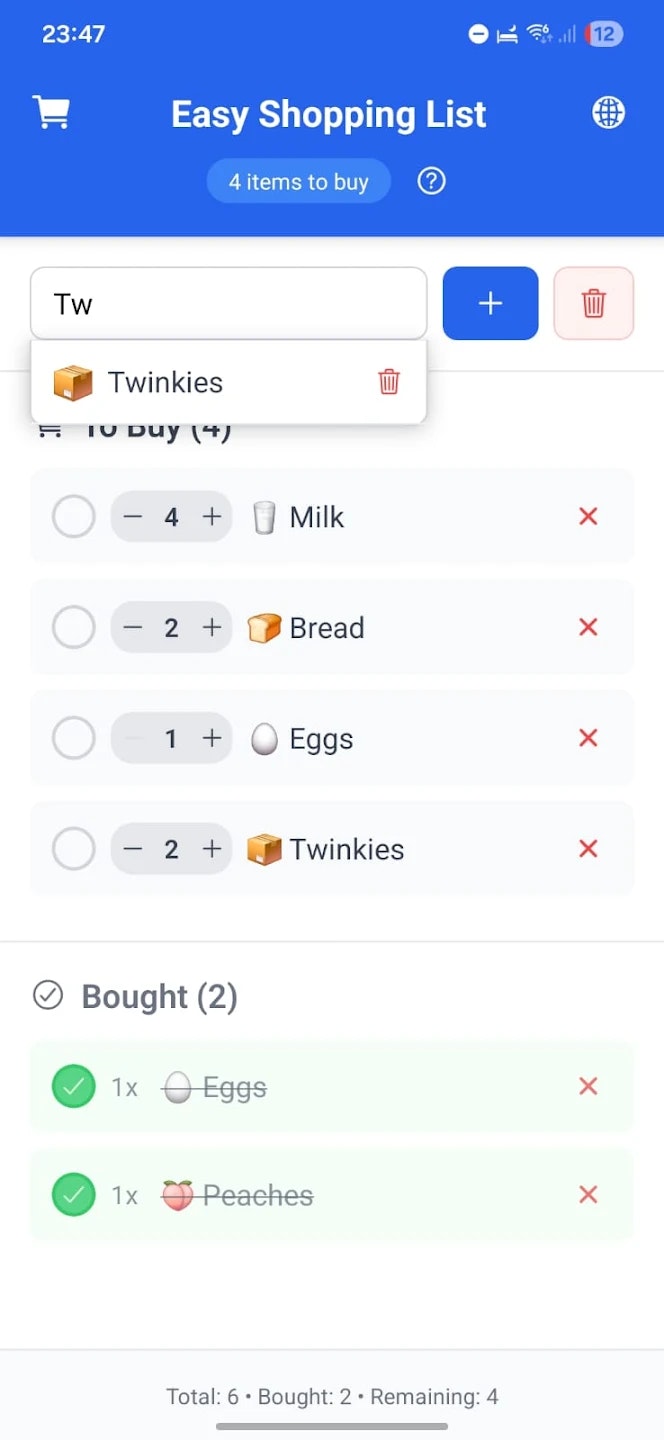This screenshot has width=664, height=1440.
Task: Remove the bought Eggs entry using red X
Action: tap(588, 1086)
